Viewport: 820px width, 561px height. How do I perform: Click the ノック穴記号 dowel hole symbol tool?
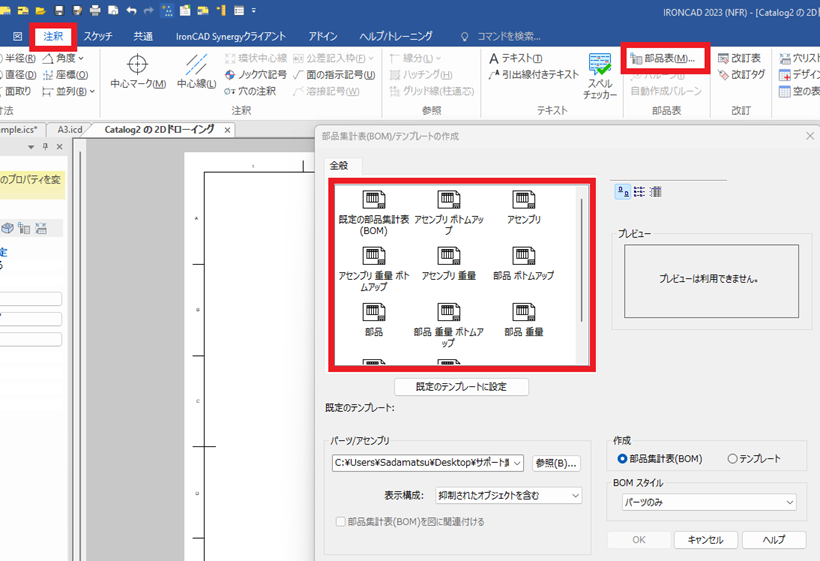click(x=256, y=75)
